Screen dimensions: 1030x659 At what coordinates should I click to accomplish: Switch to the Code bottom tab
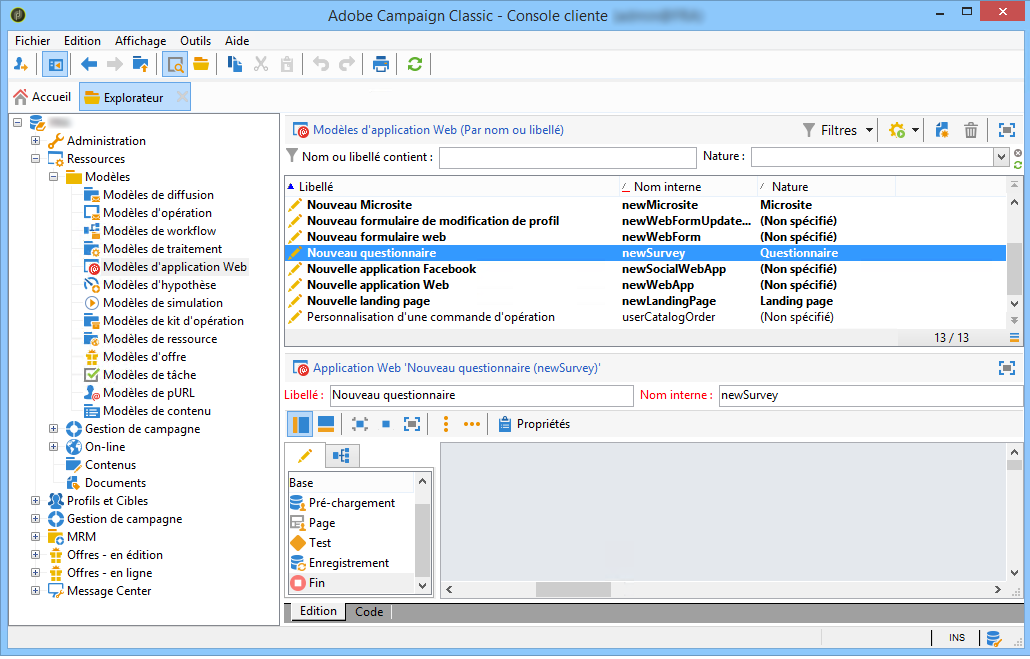coord(369,612)
